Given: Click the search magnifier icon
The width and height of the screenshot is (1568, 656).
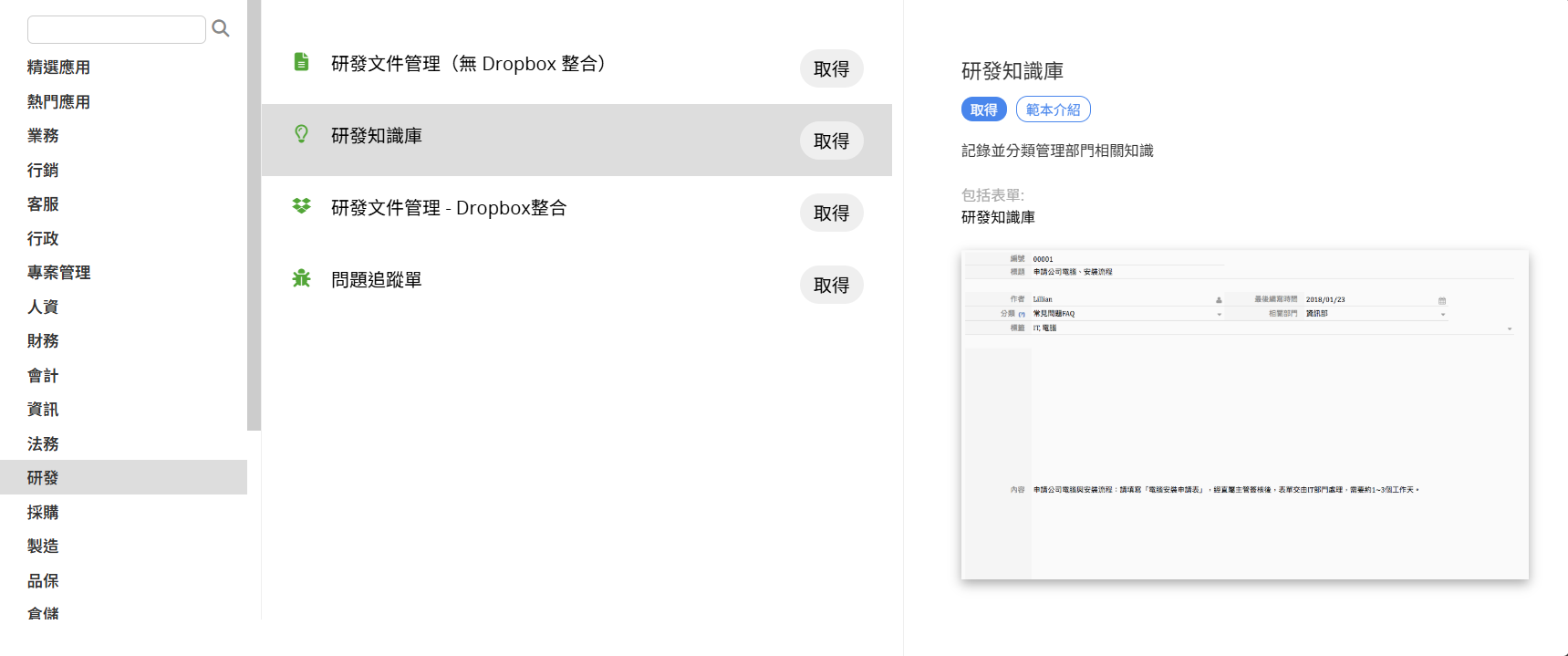Looking at the screenshot, I should click(221, 29).
